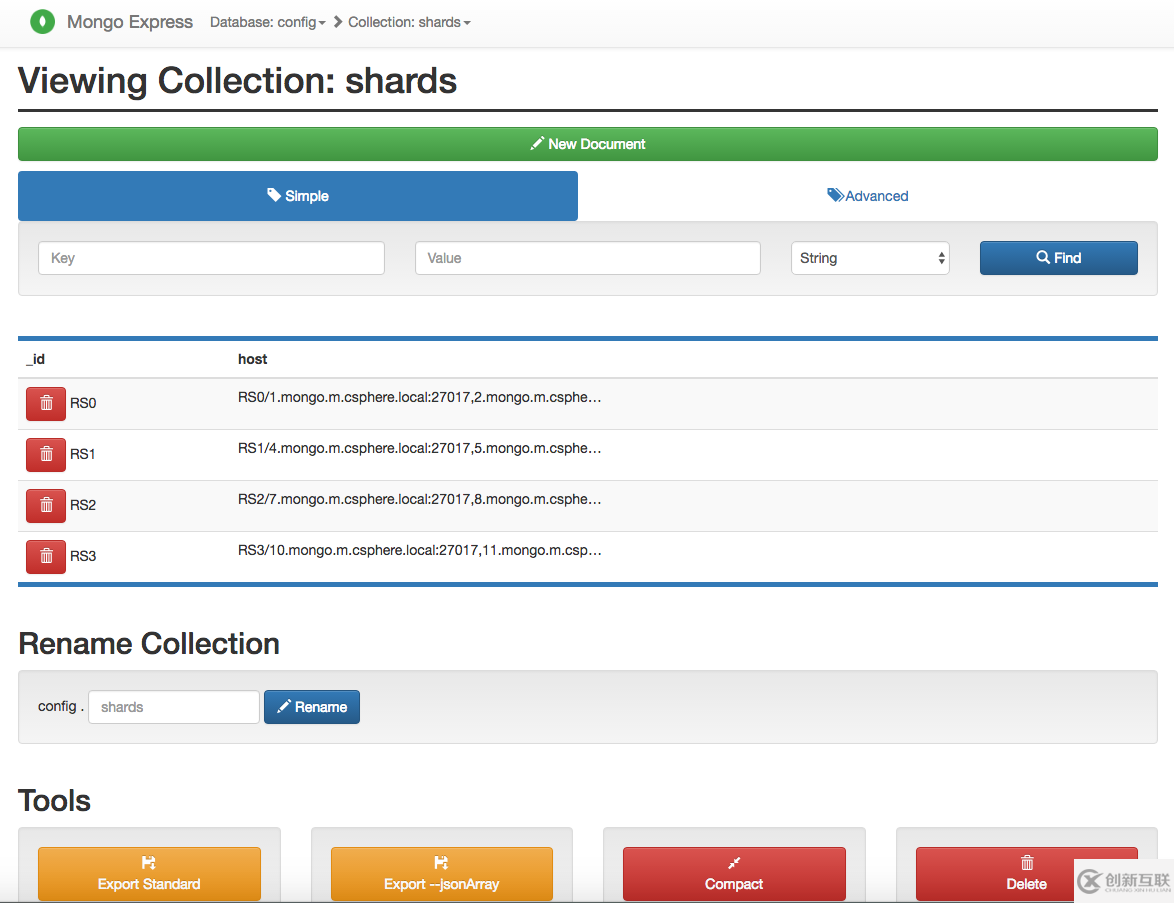Delete the RS3 shard document
This screenshot has height=903, width=1174.
click(46, 556)
